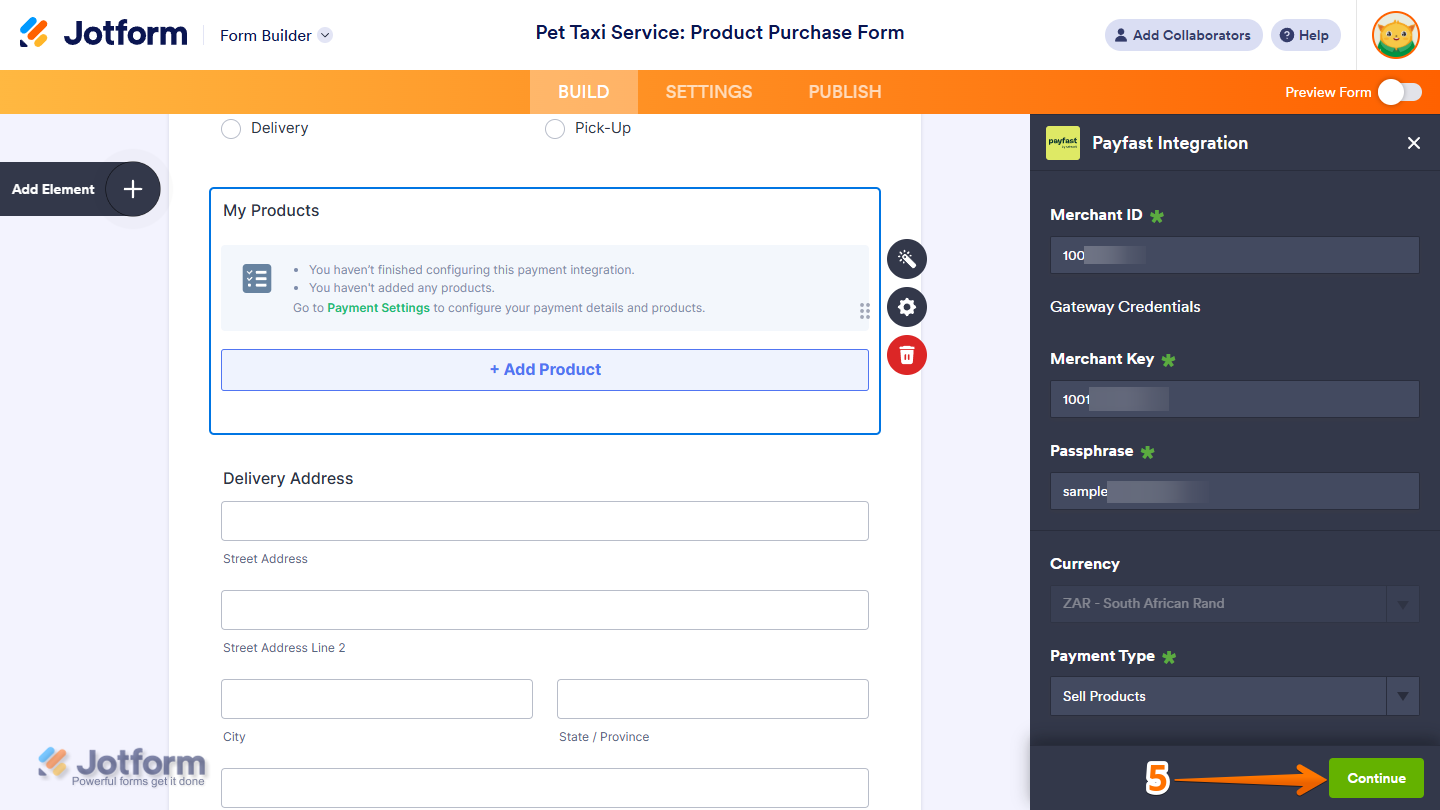Select the Pick-Up radio option

click(x=555, y=129)
